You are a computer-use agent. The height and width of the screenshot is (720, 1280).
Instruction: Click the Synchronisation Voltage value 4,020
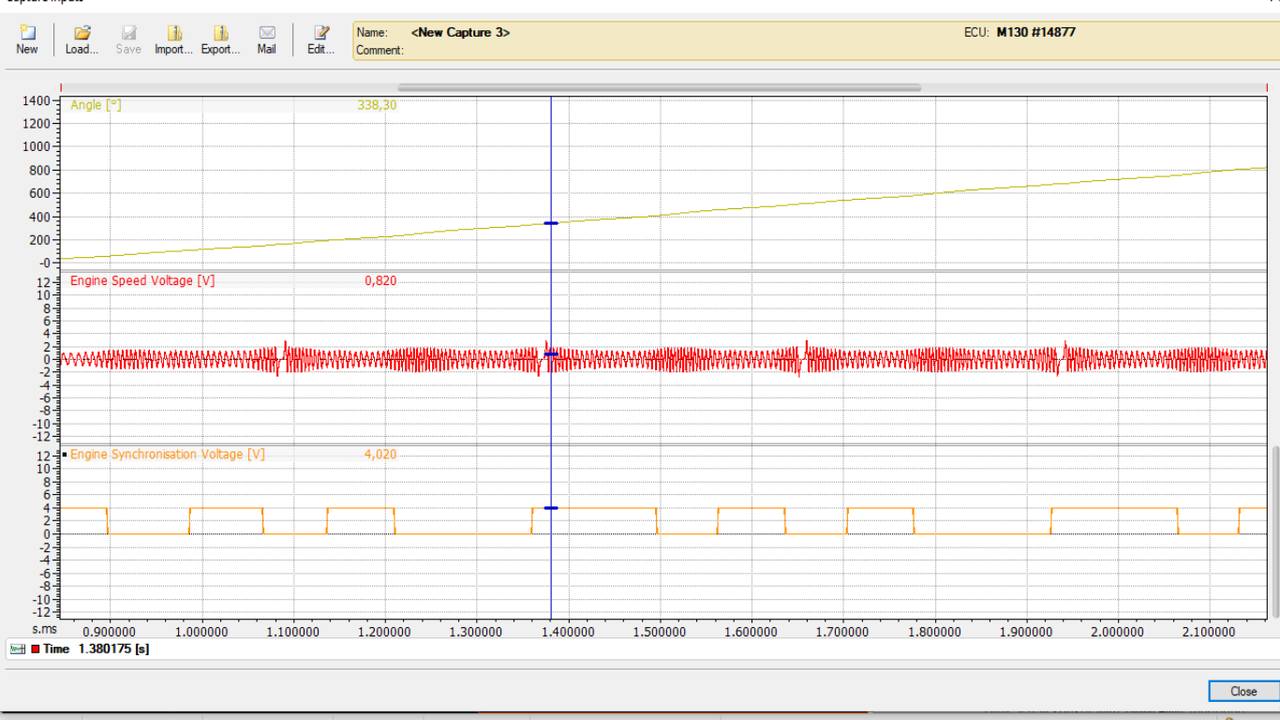[x=381, y=454]
